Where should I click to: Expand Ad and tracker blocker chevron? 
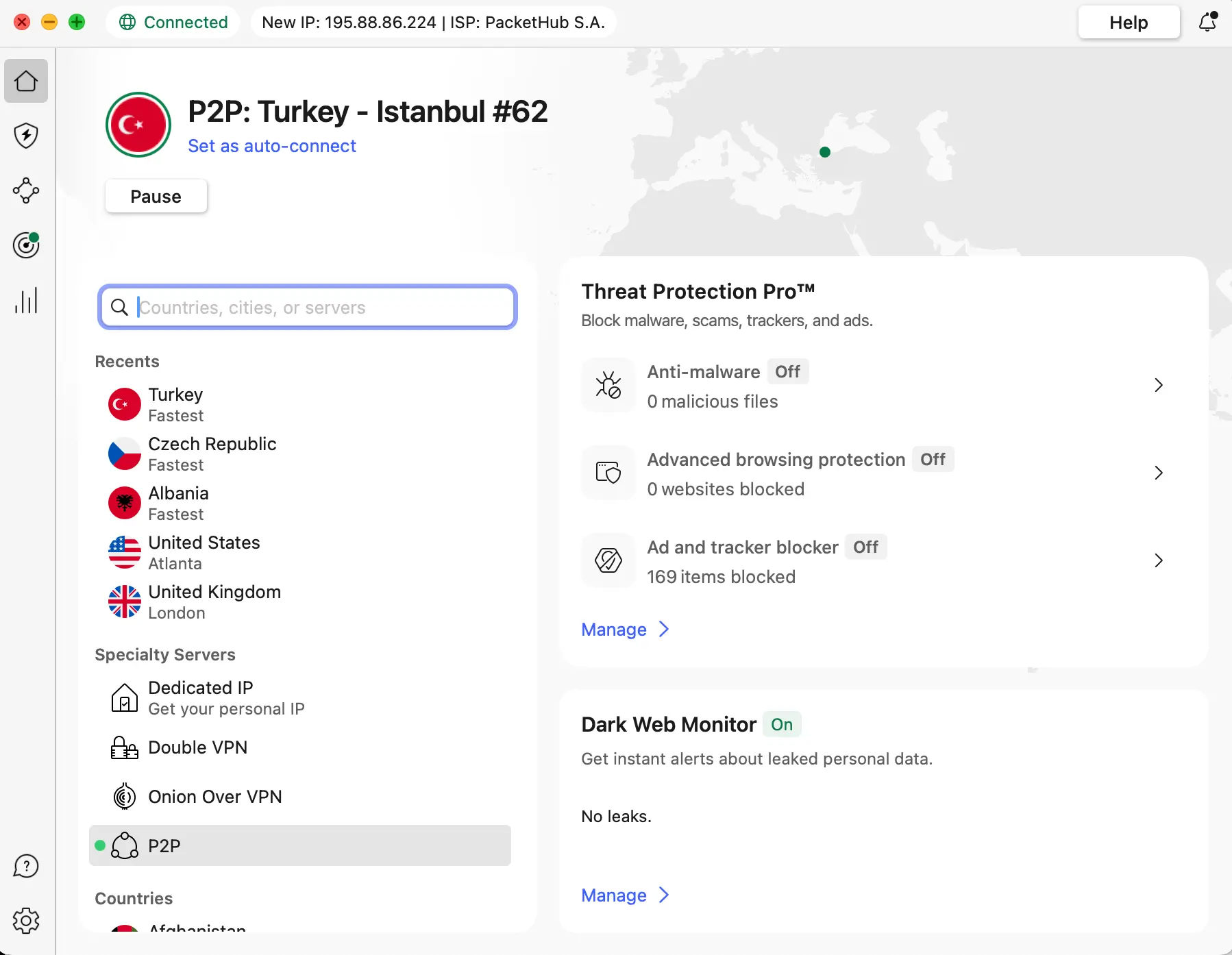1158,560
